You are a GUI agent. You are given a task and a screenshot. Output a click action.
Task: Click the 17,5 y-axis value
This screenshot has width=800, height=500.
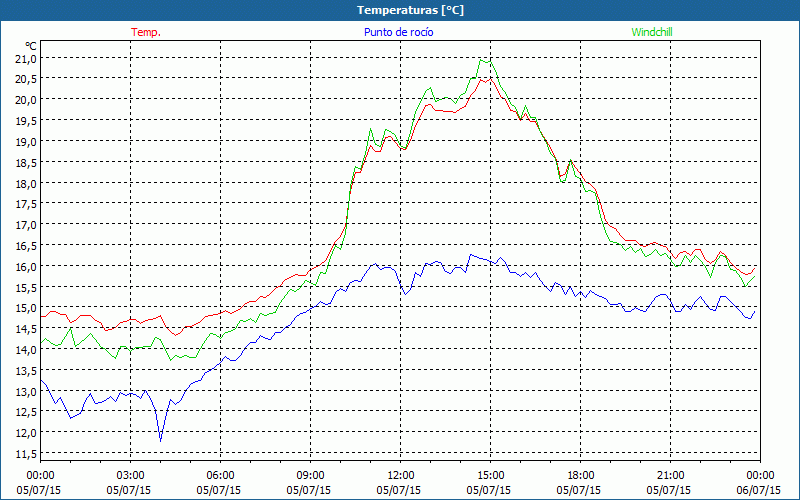[27, 204]
